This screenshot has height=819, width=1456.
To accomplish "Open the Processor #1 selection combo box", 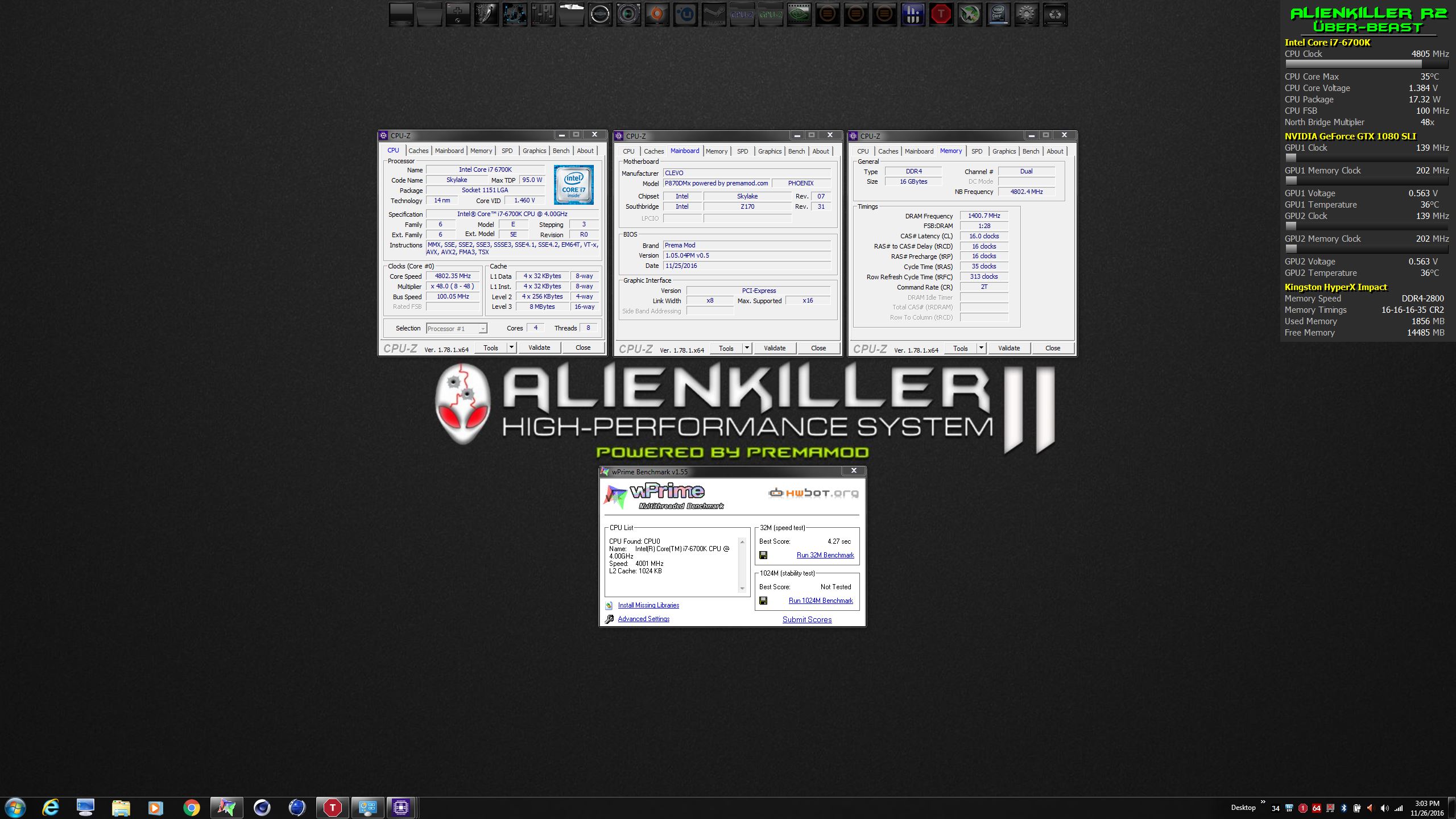I will pyautogui.click(x=456, y=329).
